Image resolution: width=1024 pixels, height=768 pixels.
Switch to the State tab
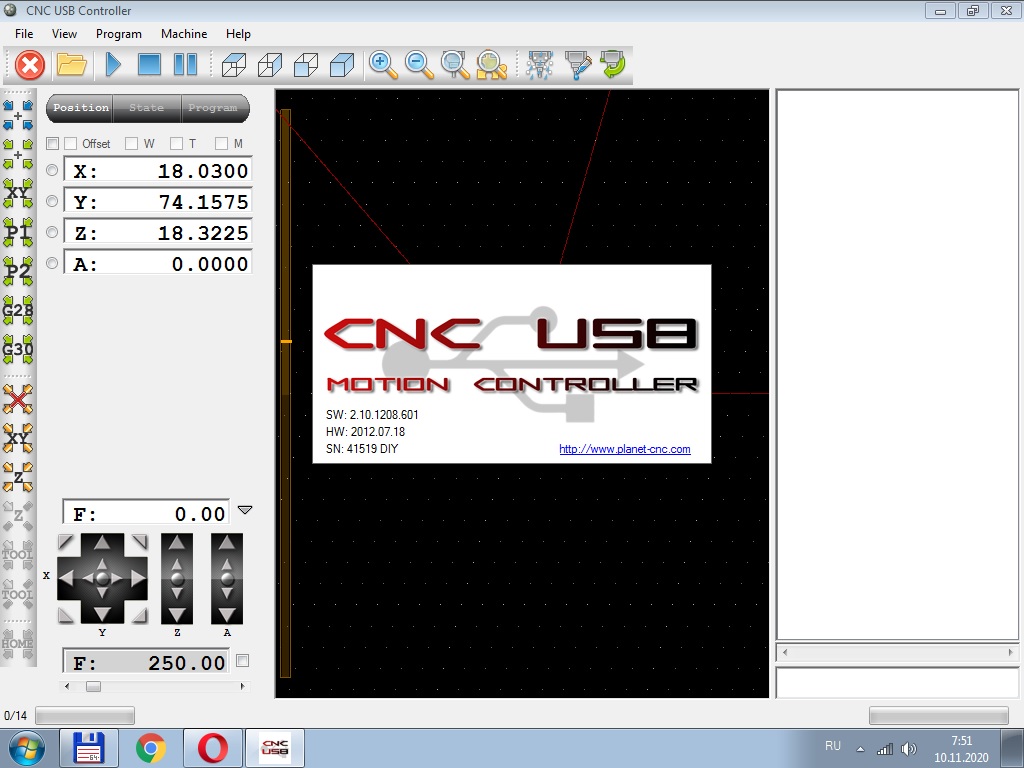146,108
